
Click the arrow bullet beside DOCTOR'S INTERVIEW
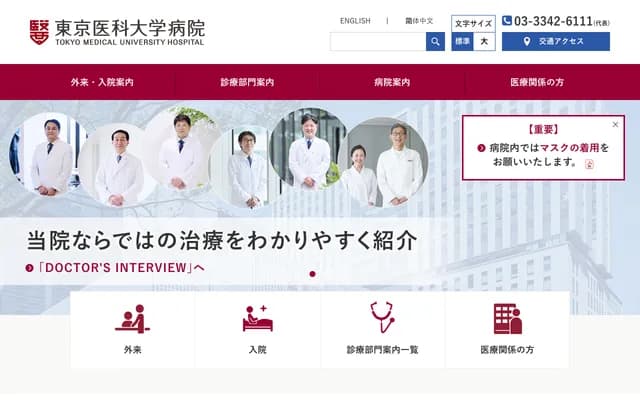coord(29,268)
